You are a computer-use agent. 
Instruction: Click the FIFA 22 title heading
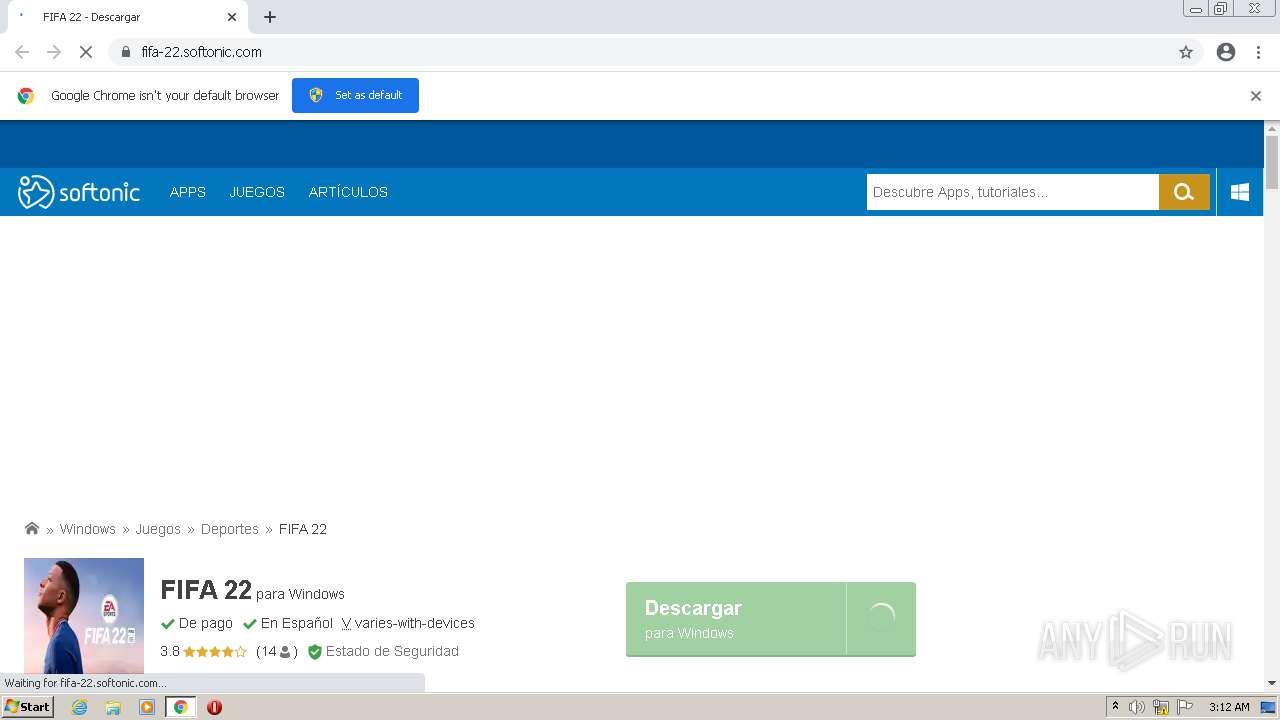206,590
